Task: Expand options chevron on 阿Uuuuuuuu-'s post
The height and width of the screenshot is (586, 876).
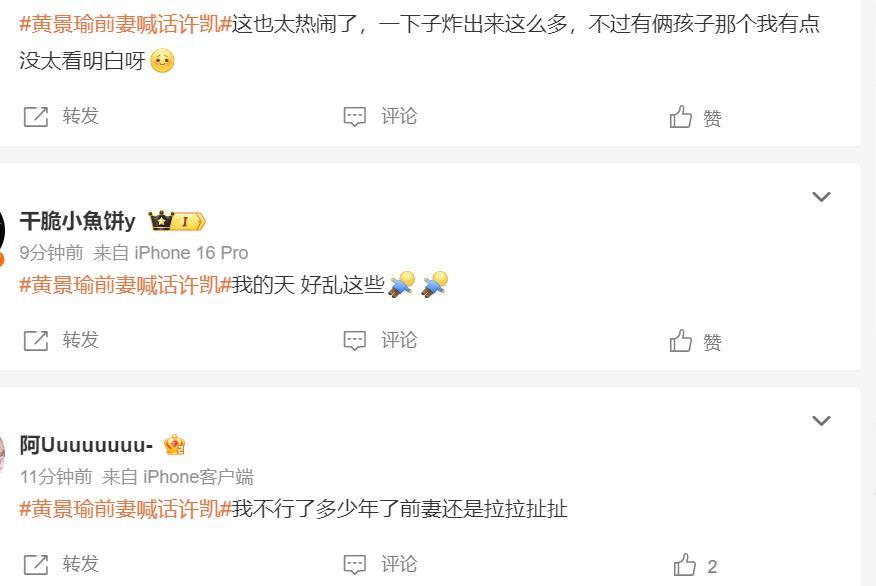Action: 821,421
